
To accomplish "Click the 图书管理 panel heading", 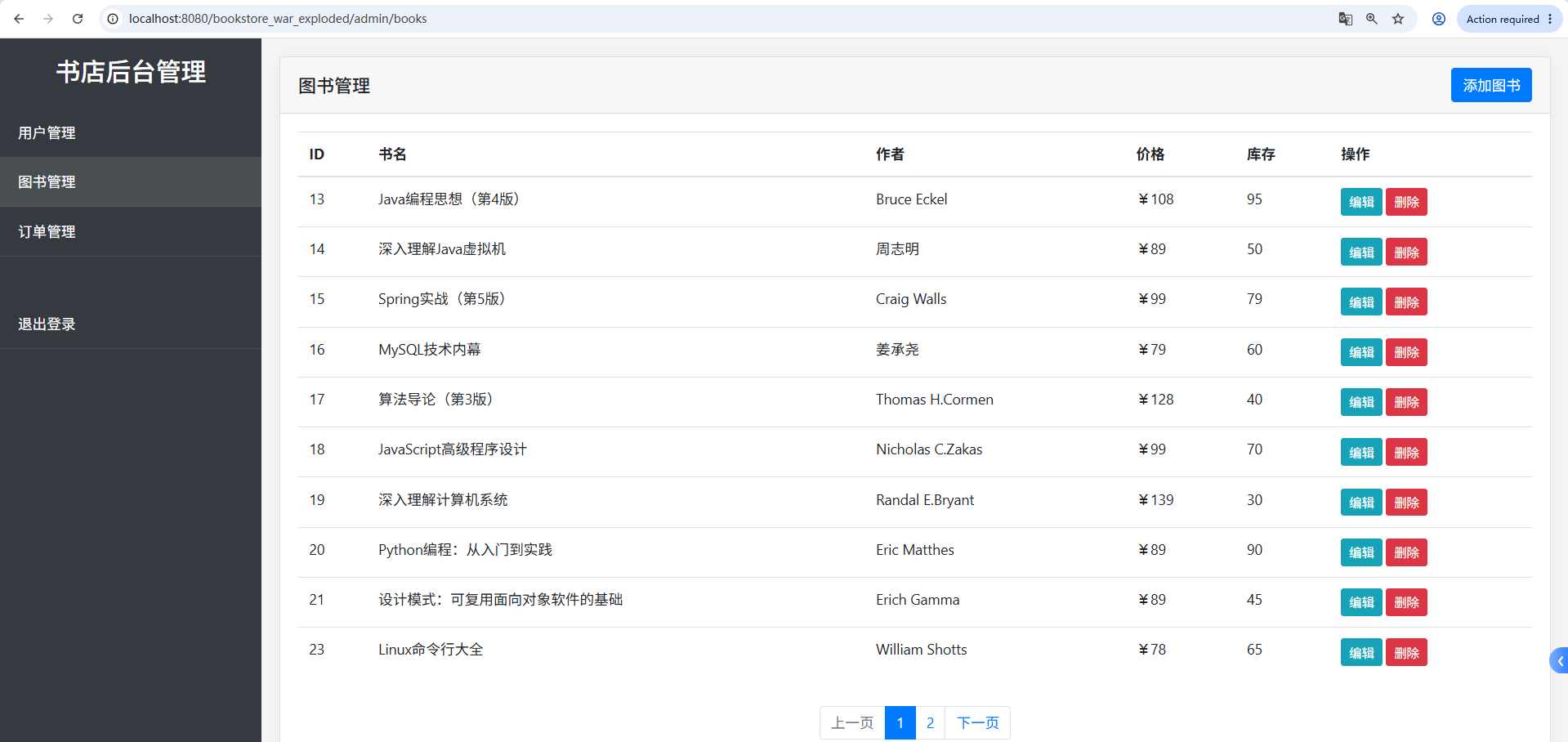I will coord(334,86).
